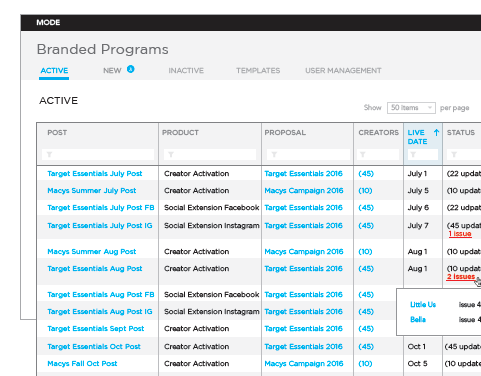Sort by the PROPOSAL column header

tap(285, 133)
